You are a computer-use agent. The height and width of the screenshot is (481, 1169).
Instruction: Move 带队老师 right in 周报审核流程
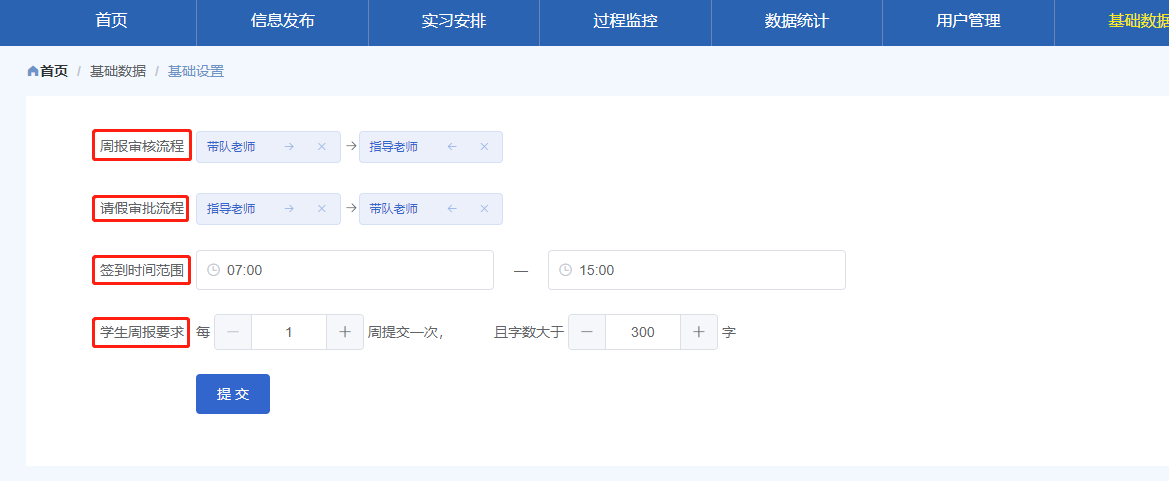[x=289, y=147]
